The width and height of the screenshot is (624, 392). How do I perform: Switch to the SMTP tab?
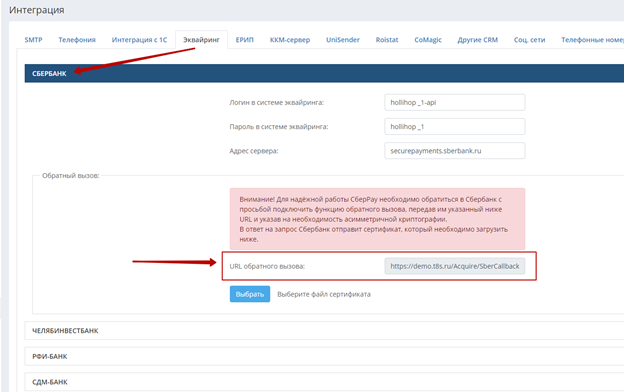33,40
